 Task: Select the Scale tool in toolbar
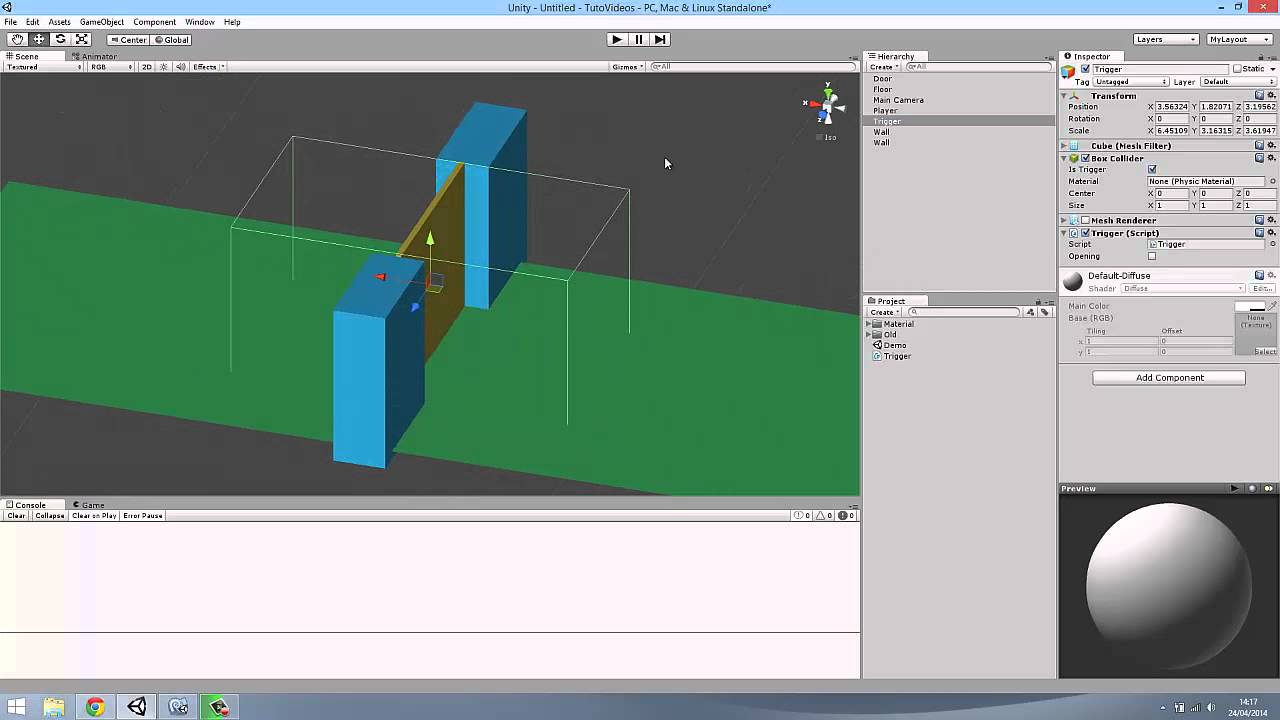pos(82,39)
